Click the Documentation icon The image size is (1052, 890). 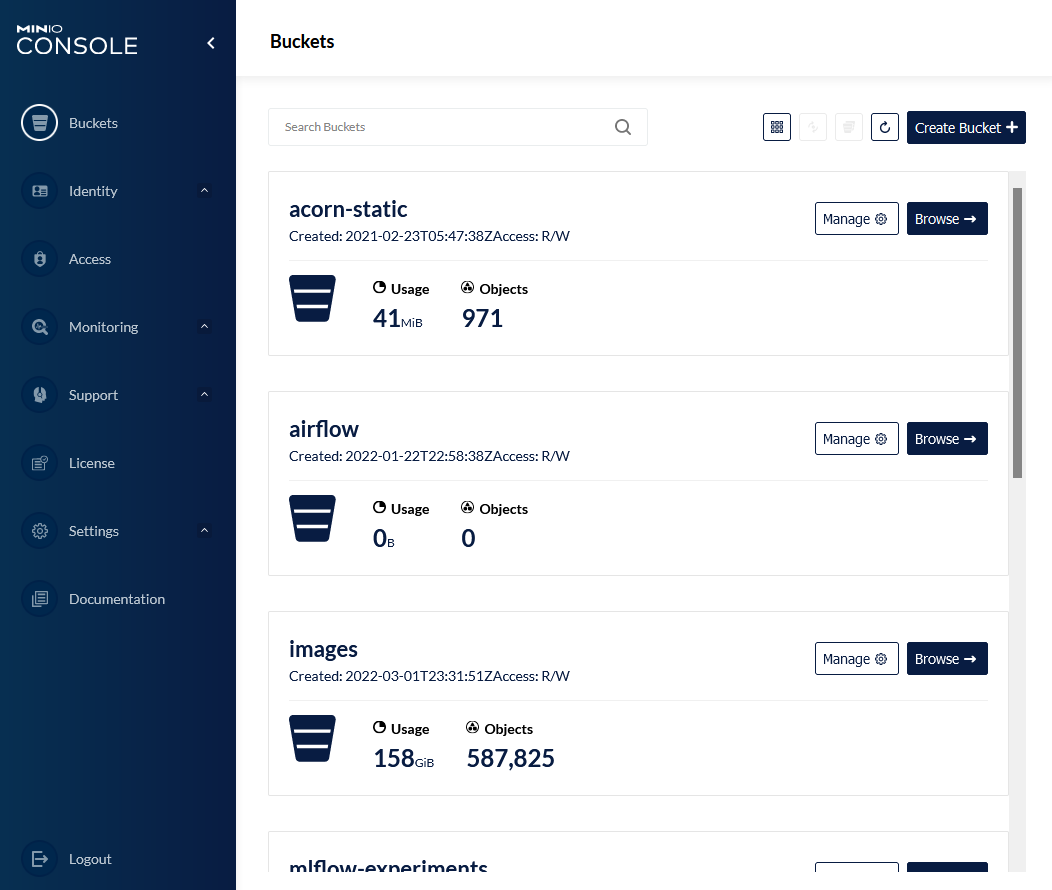coord(40,599)
